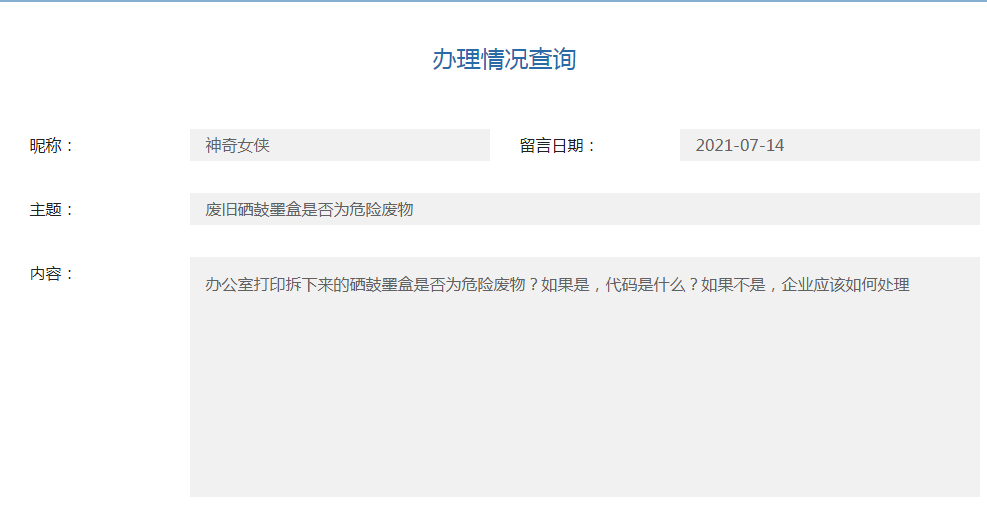This screenshot has width=987, height=515.
Task: Click the phrase 如果不是 in the content text
Action: point(732,285)
